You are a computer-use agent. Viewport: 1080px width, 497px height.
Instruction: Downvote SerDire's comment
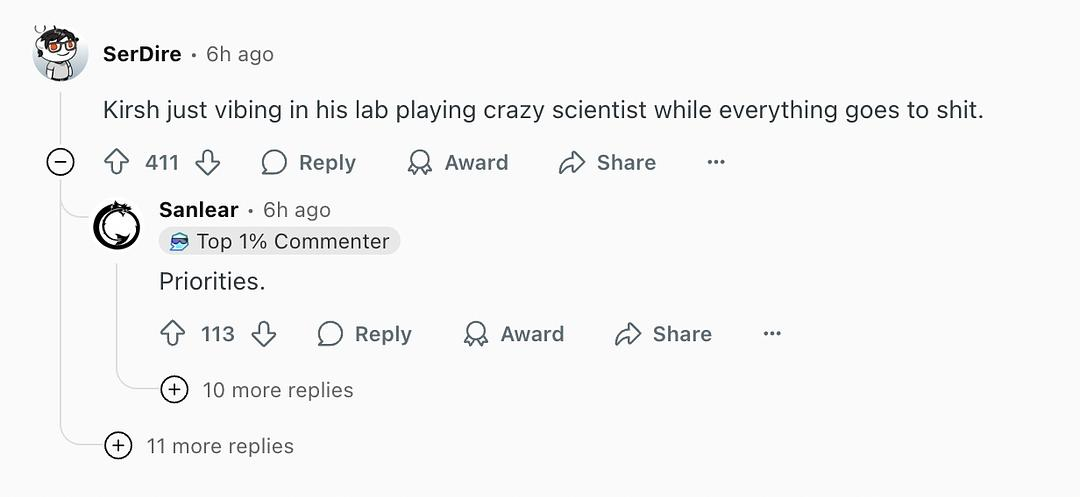pyautogui.click(x=207, y=163)
